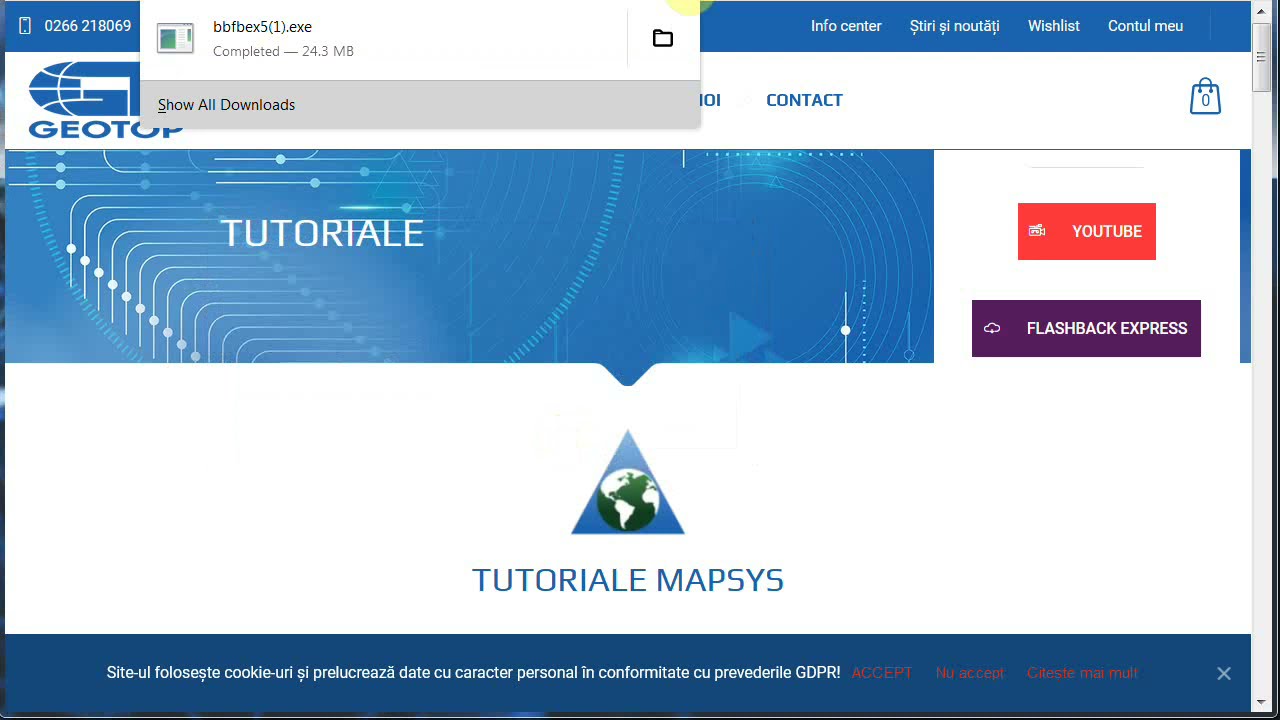Open Contul meu link
The height and width of the screenshot is (720, 1280).
tap(1145, 26)
